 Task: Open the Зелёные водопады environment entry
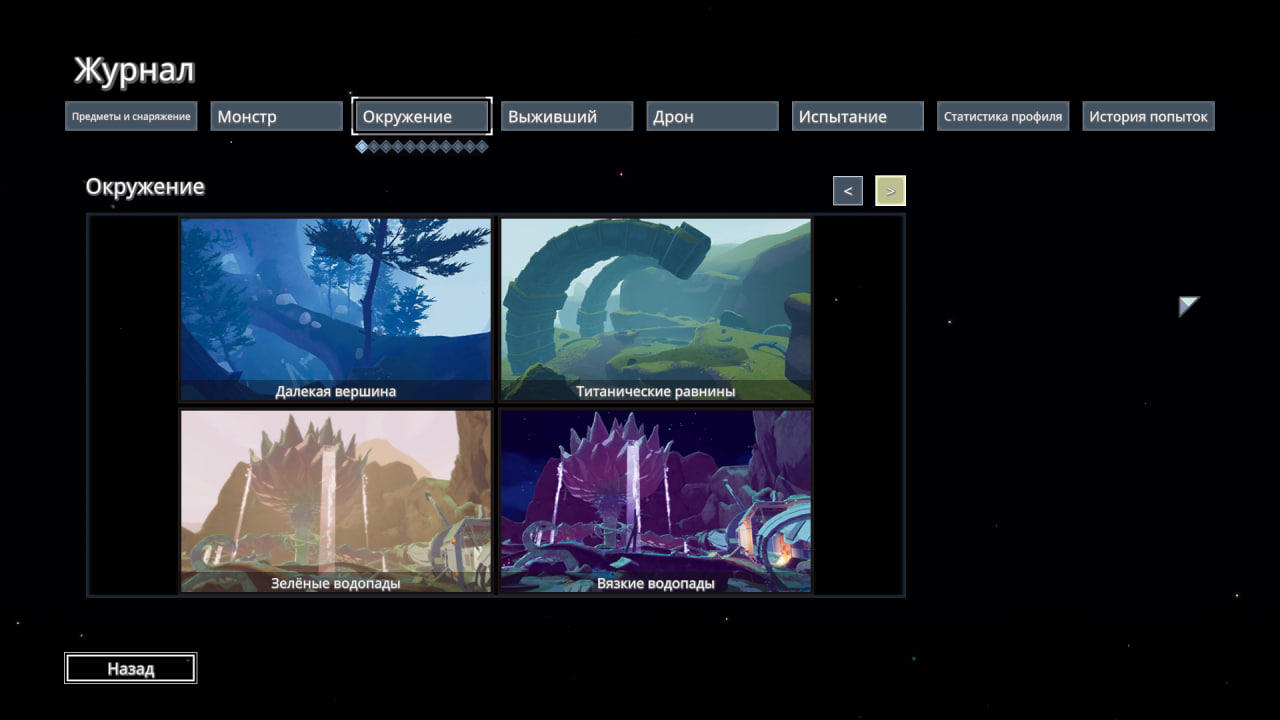(x=336, y=501)
